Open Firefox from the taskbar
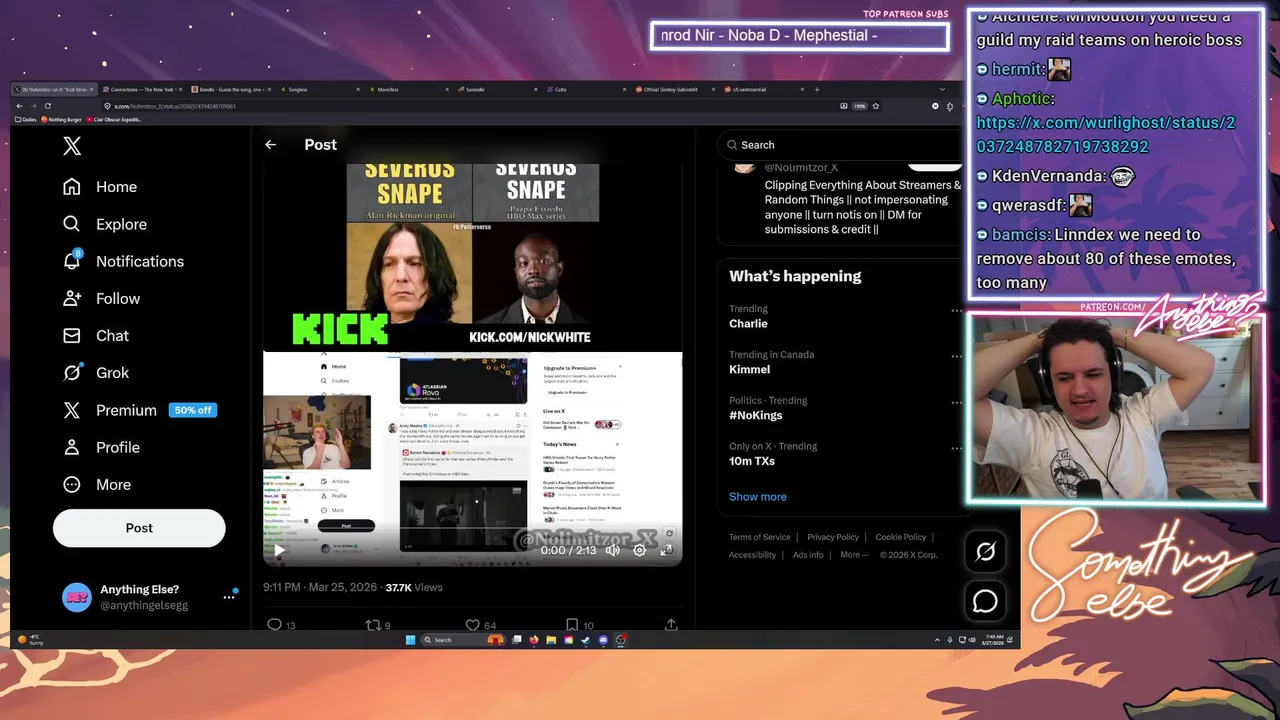 pos(533,640)
